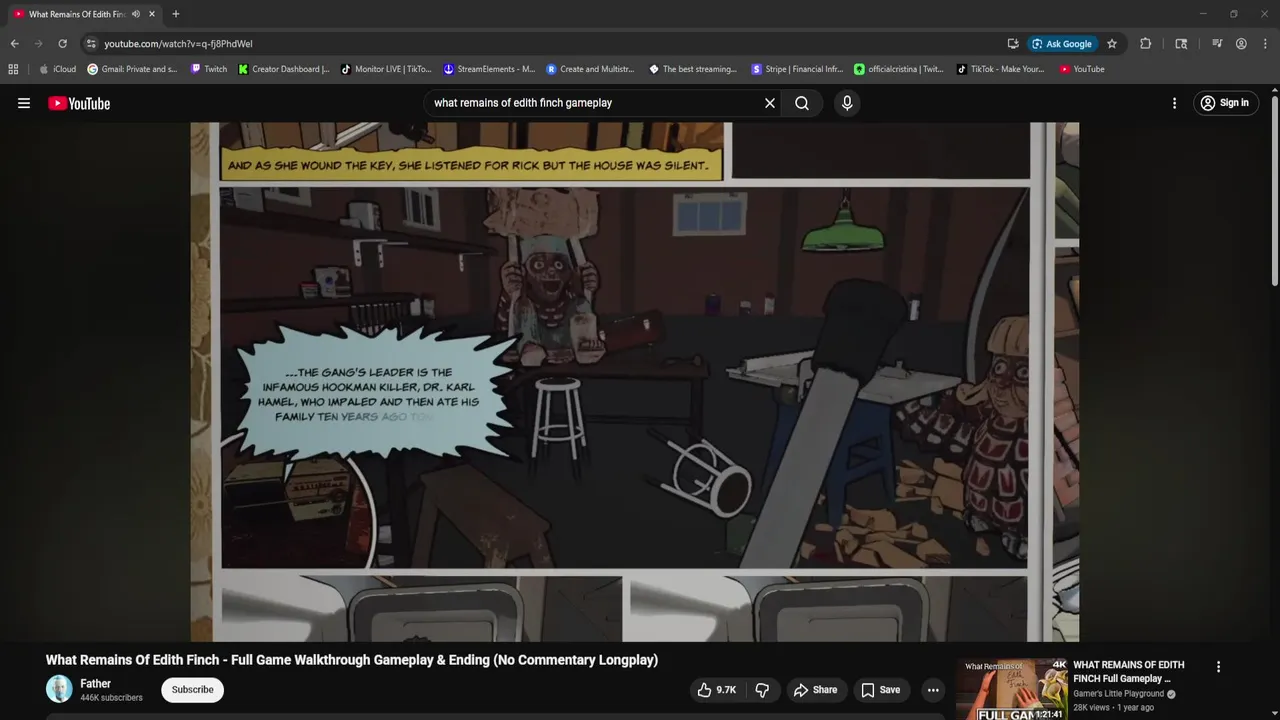The height and width of the screenshot is (720, 1280).
Task: View site information in the address bar
Action: (91, 44)
